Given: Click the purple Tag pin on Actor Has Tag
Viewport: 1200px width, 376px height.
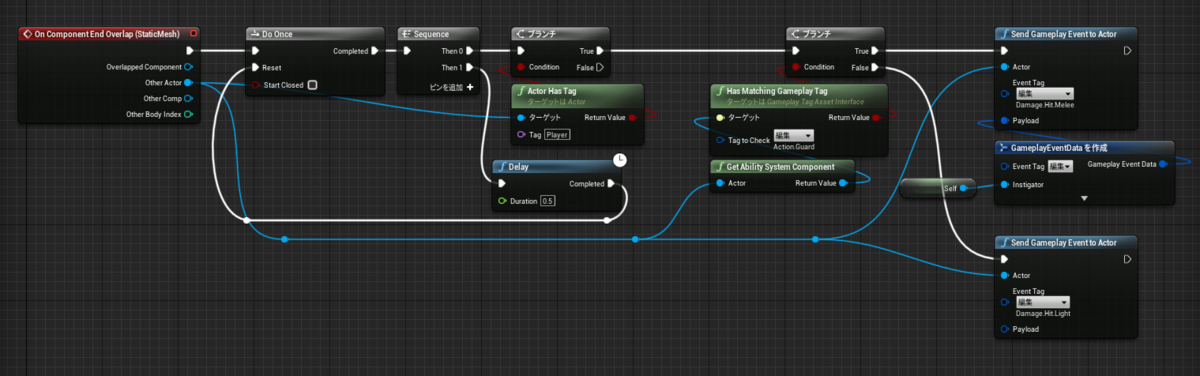Looking at the screenshot, I should (x=520, y=134).
